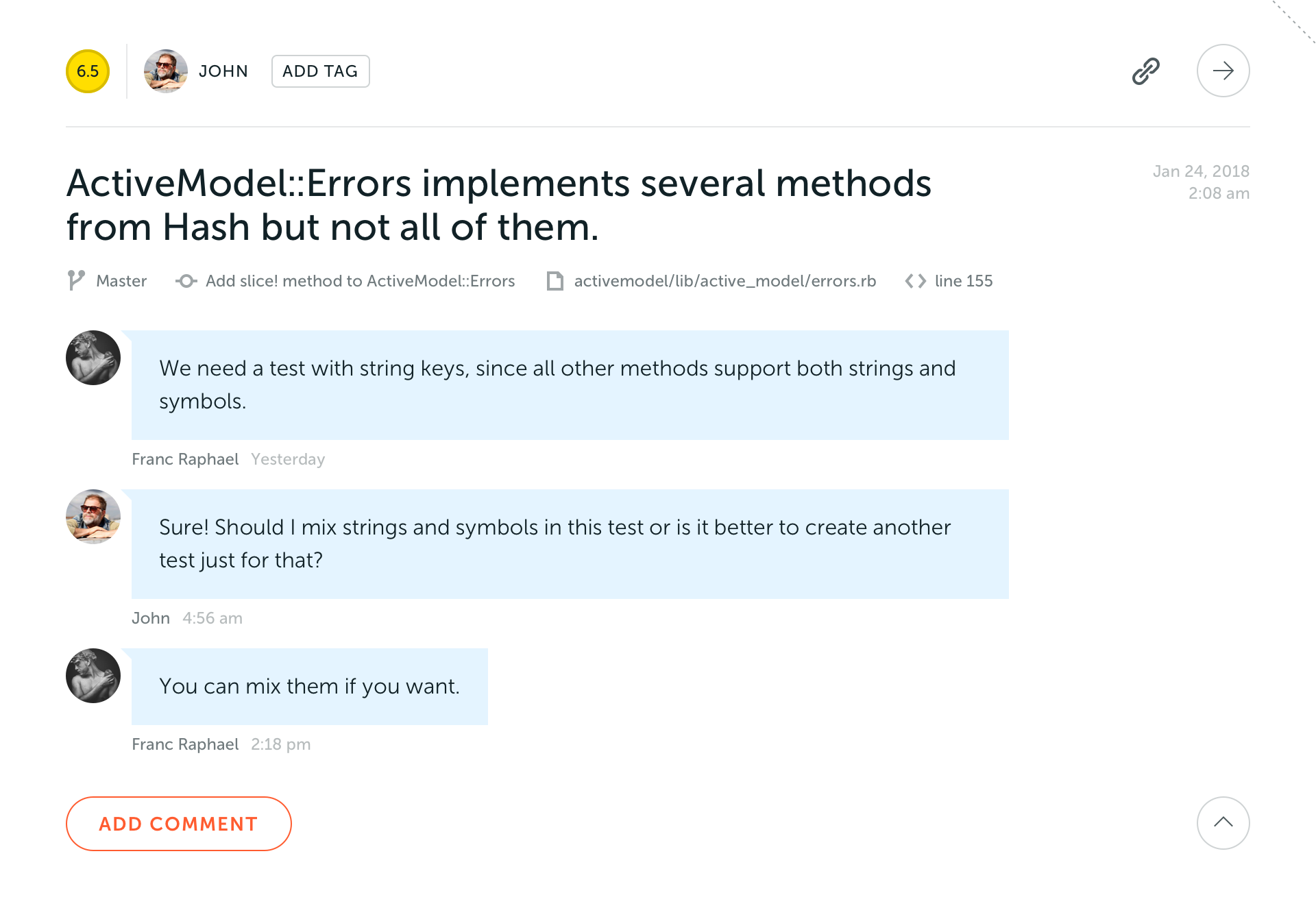1316x906 pixels.
Task: Go to next issue arrow button
Action: click(x=1223, y=71)
